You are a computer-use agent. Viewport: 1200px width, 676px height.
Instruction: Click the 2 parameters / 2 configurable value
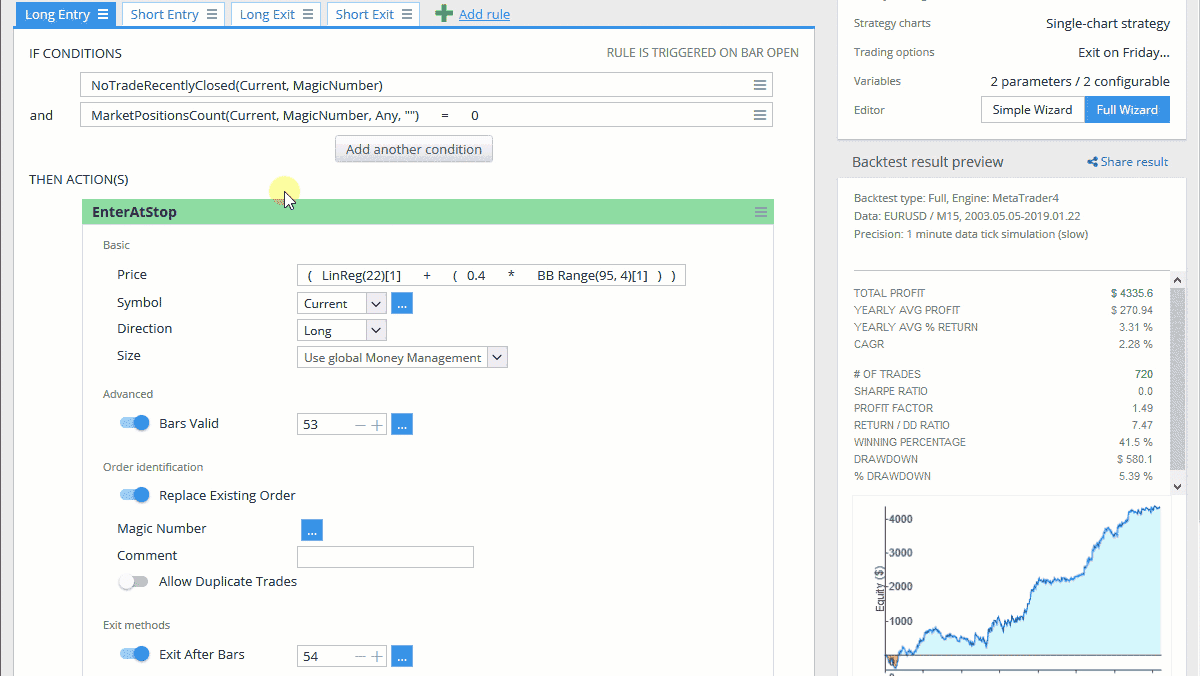click(1080, 81)
